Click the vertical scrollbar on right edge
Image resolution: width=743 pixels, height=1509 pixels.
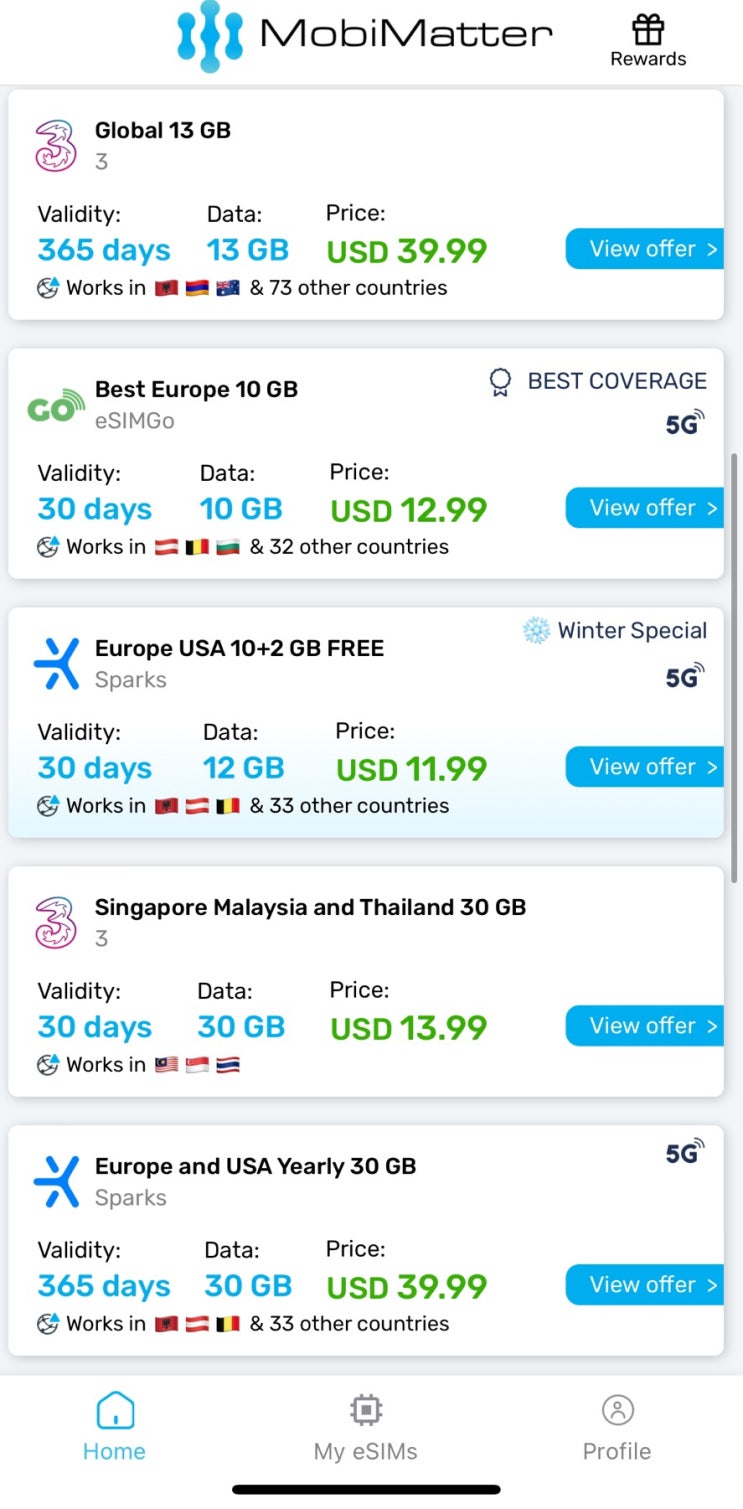[x=736, y=665]
